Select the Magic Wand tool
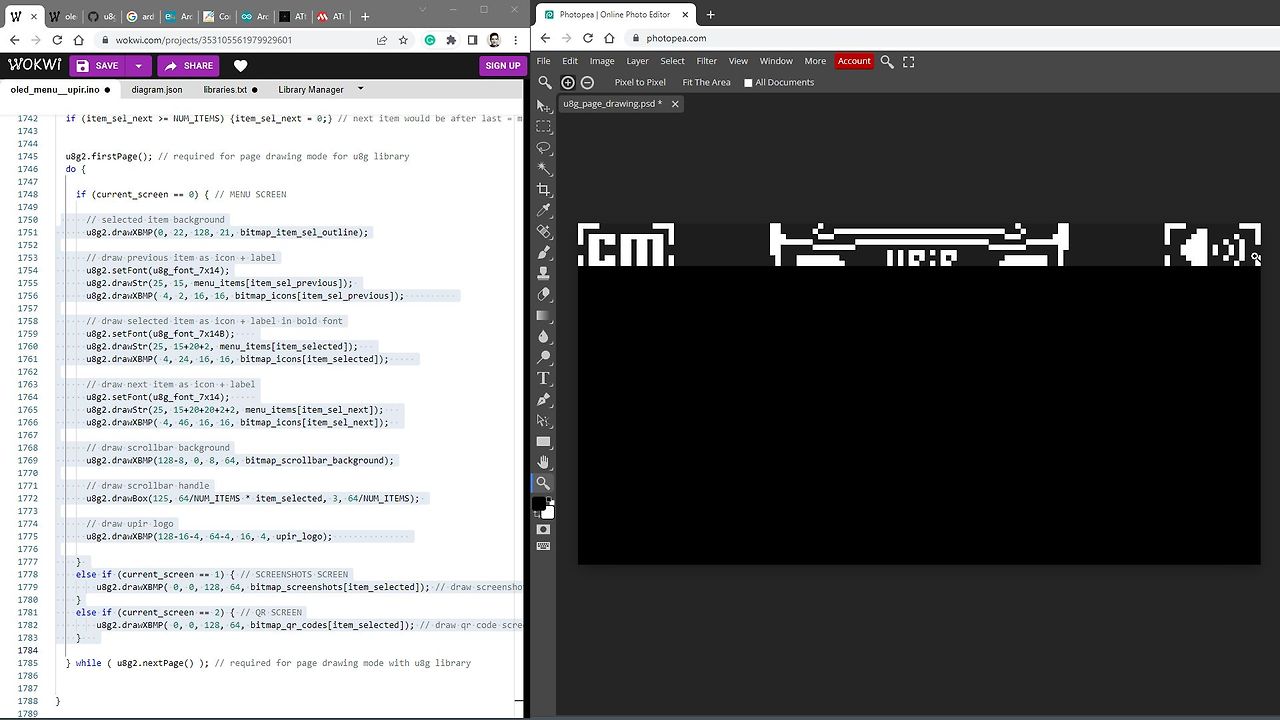This screenshot has width=1280, height=720. (544, 168)
